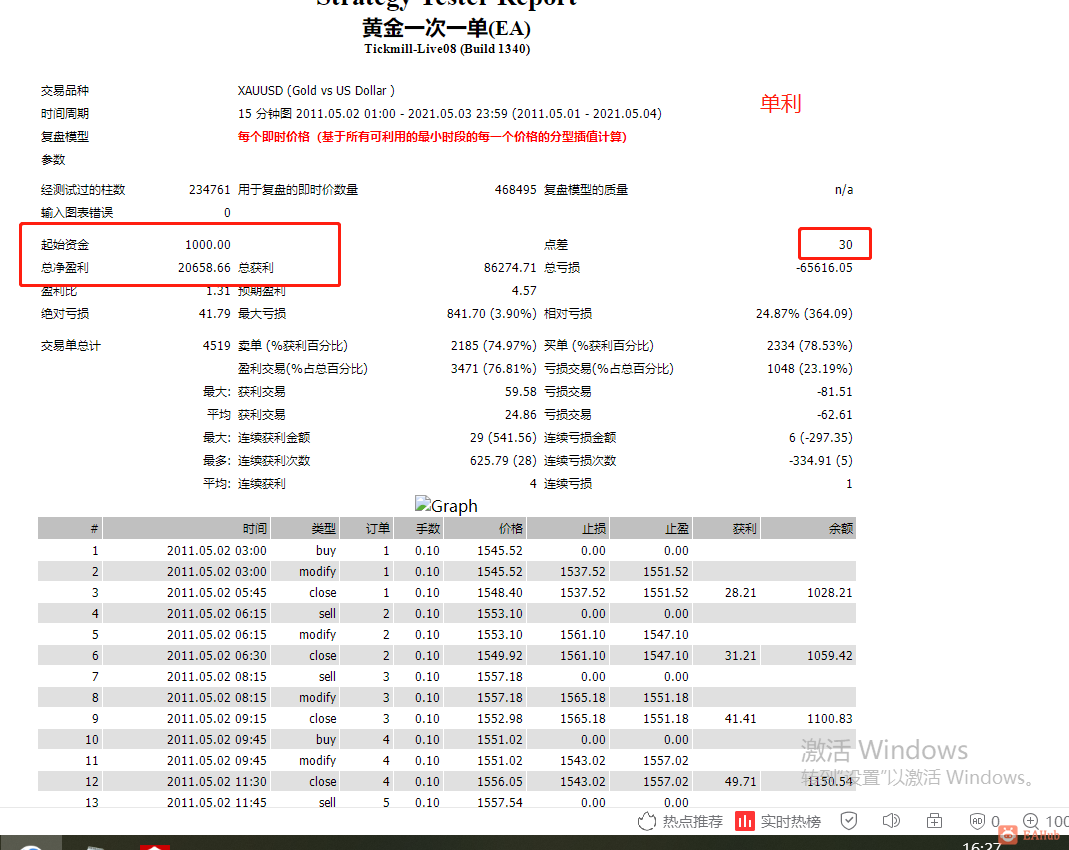Toggle the AD blocker shield icon
The height and width of the screenshot is (850, 1069).
[977, 821]
